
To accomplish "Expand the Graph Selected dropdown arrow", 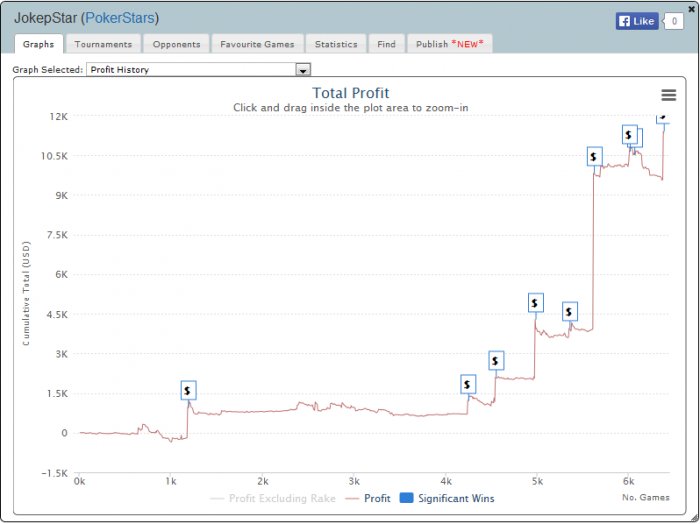I will coord(303,70).
